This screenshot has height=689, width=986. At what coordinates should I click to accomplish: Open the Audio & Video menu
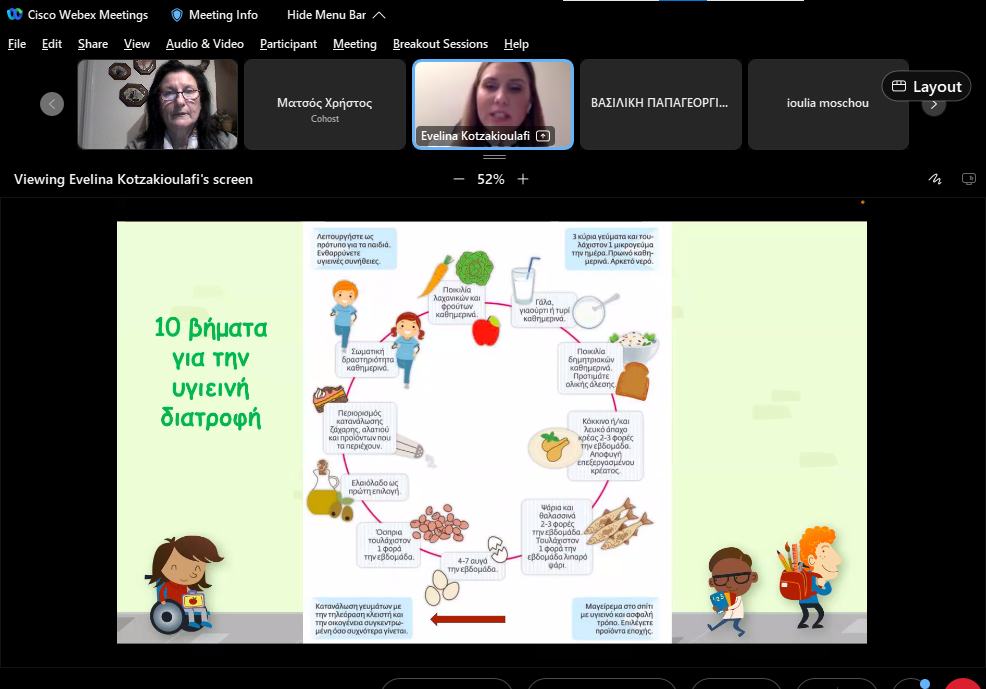click(x=205, y=44)
